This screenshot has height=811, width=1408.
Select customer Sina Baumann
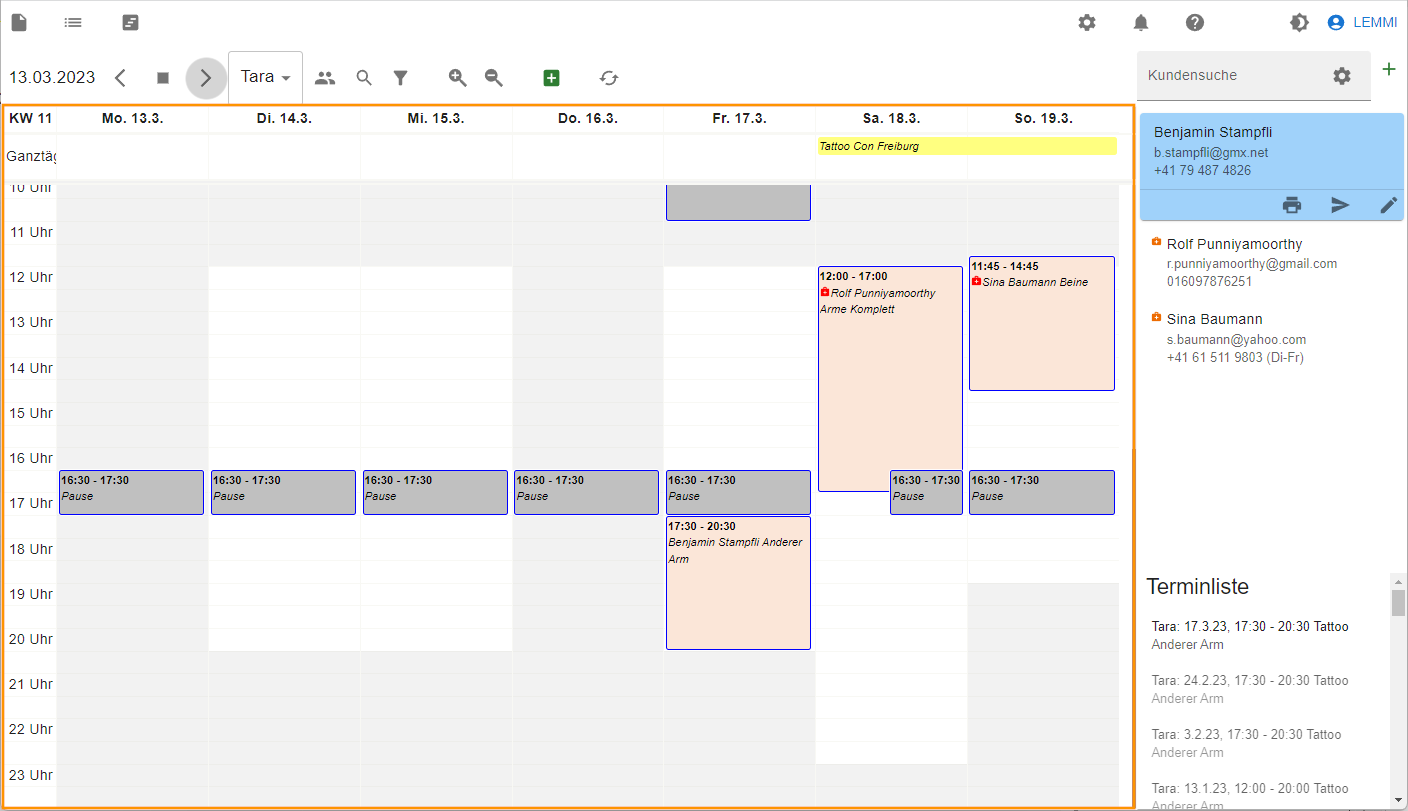click(1272, 338)
